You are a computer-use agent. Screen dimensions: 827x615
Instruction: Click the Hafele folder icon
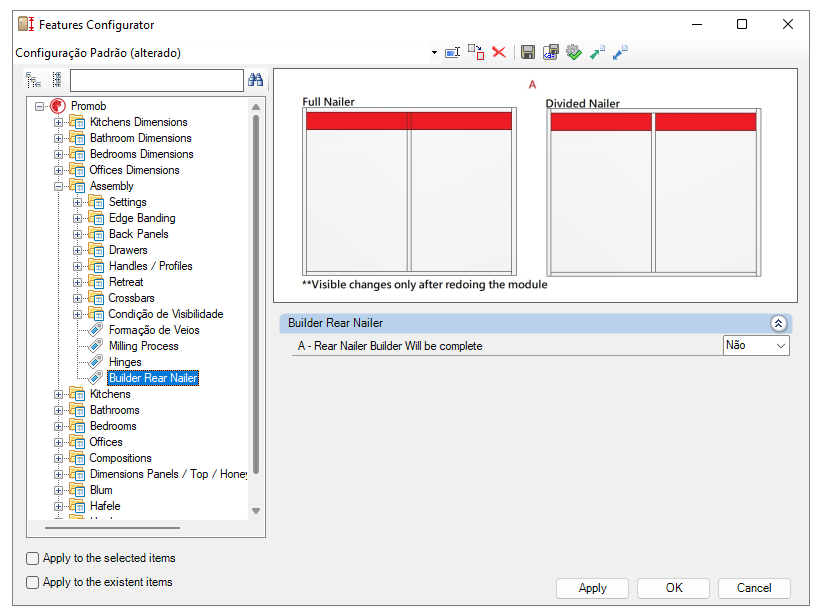click(77, 506)
